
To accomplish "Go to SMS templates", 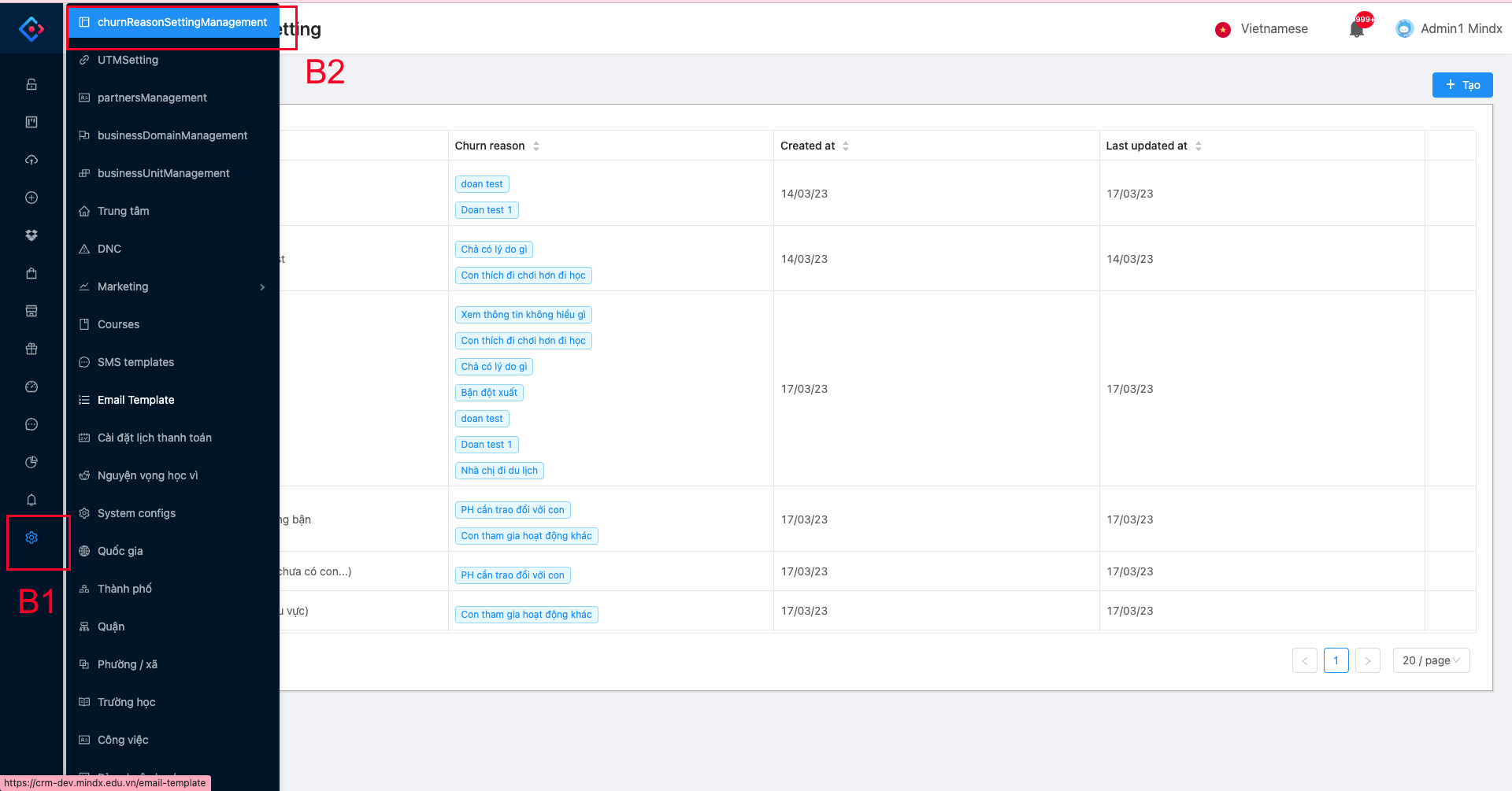I will coord(173,362).
